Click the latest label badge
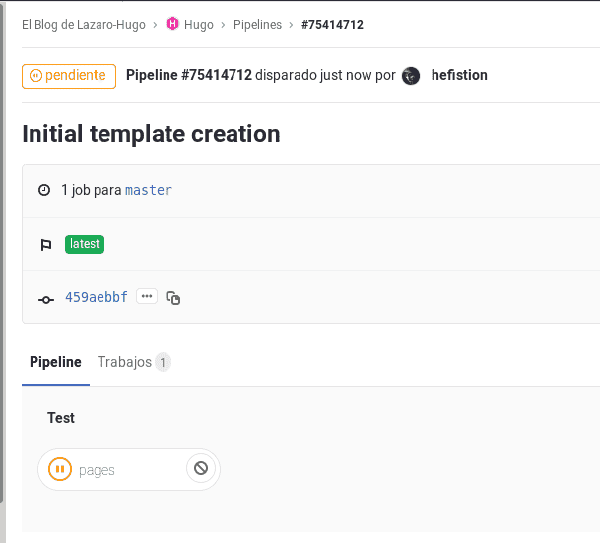This screenshot has height=543, width=600. 85,244
